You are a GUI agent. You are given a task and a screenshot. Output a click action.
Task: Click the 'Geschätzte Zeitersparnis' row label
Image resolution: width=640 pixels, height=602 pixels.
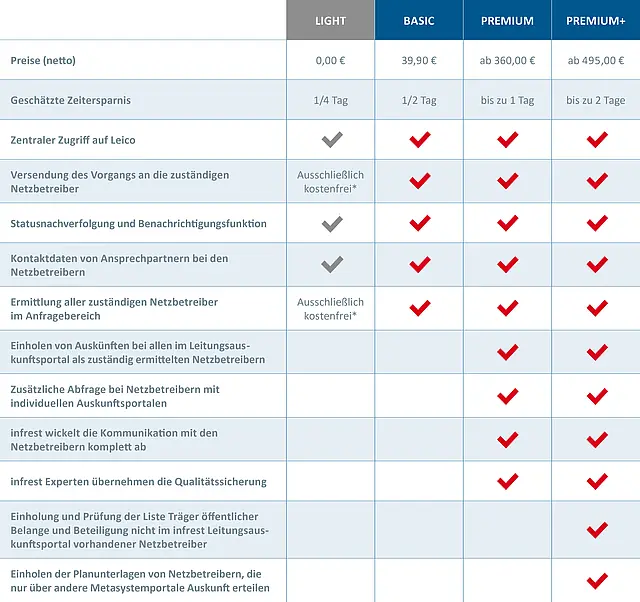pyautogui.click(x=71, y=100)
